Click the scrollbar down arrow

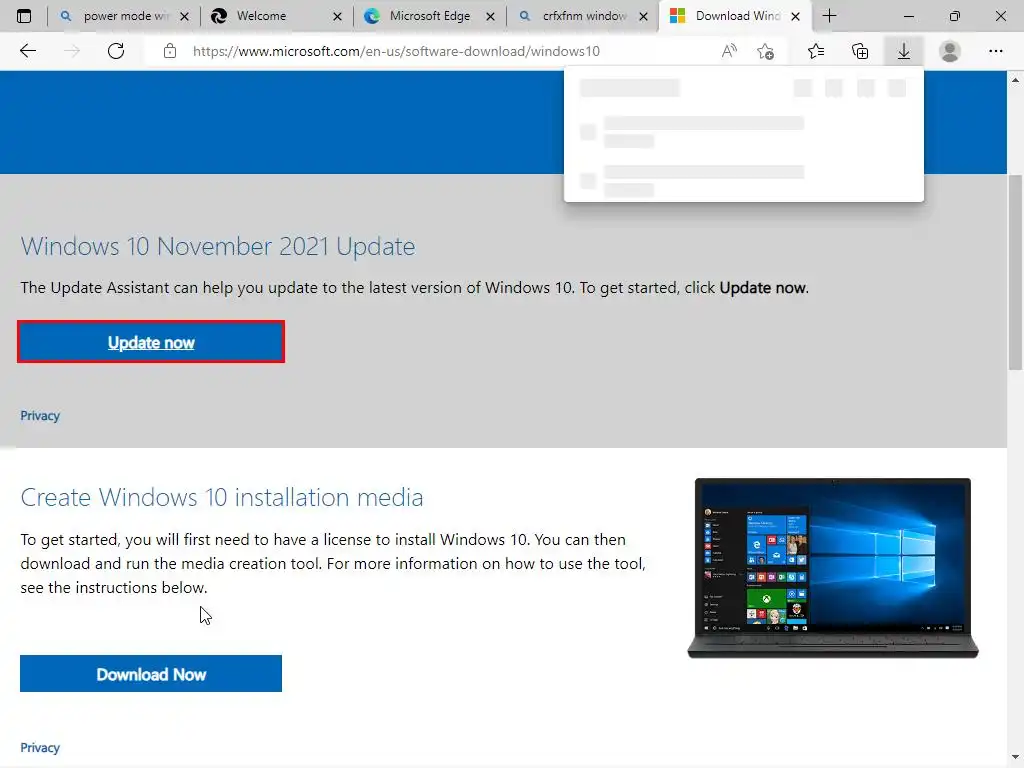pos(1015,758)
